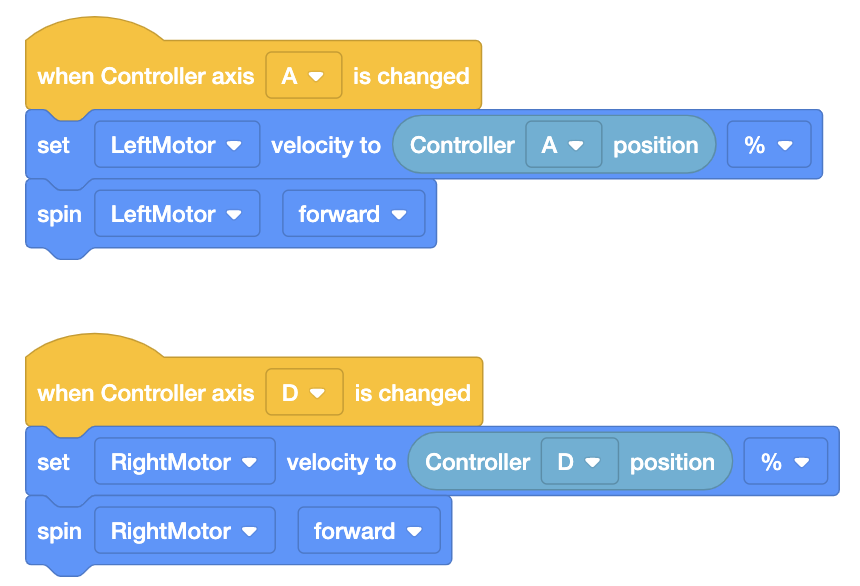Open the motor dropdown in the spin LeftMotor block
Viewport: 860px width, 586px height.
(x=176, y=213)
